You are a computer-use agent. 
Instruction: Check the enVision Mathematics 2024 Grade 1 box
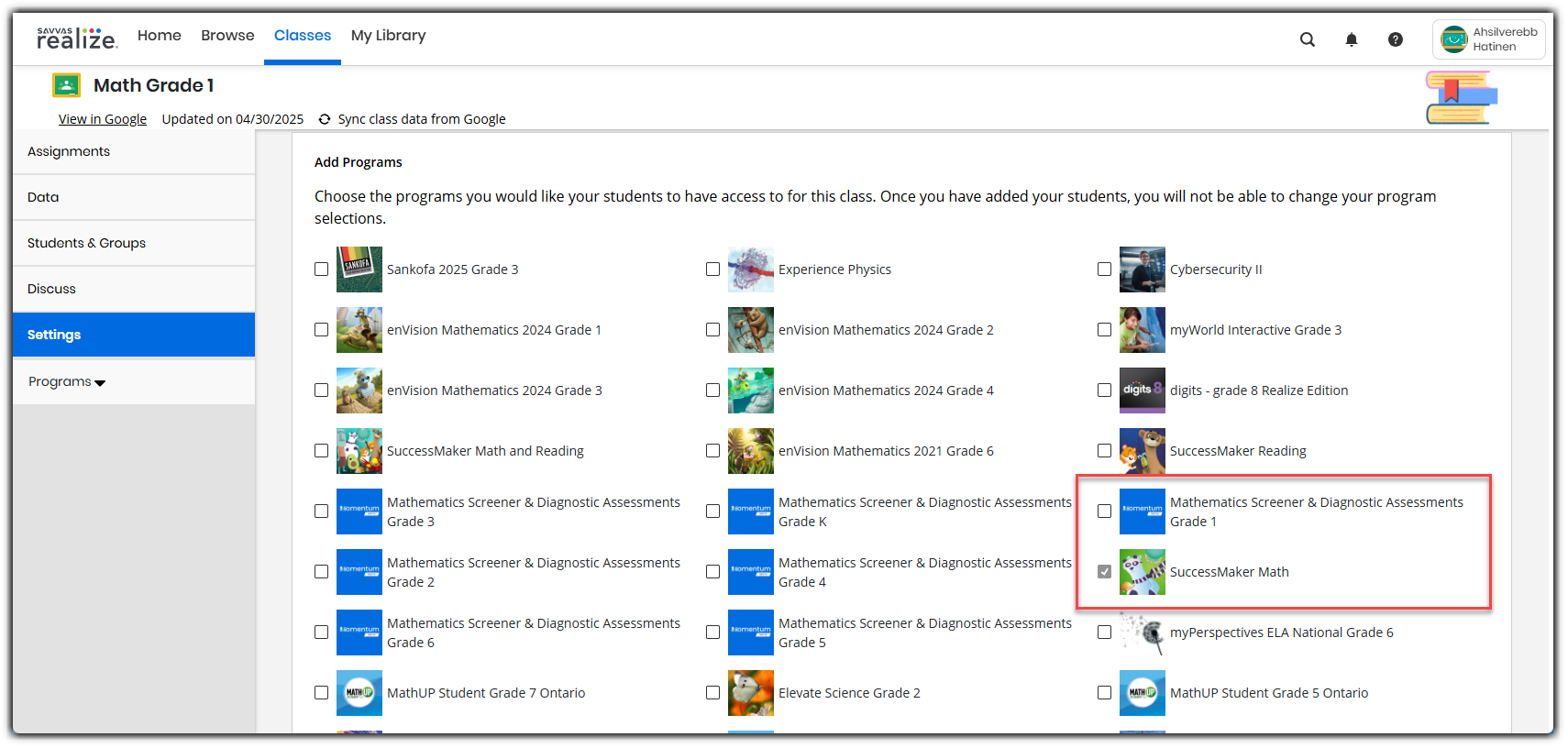pyautogui.click(x=321, y=330)
